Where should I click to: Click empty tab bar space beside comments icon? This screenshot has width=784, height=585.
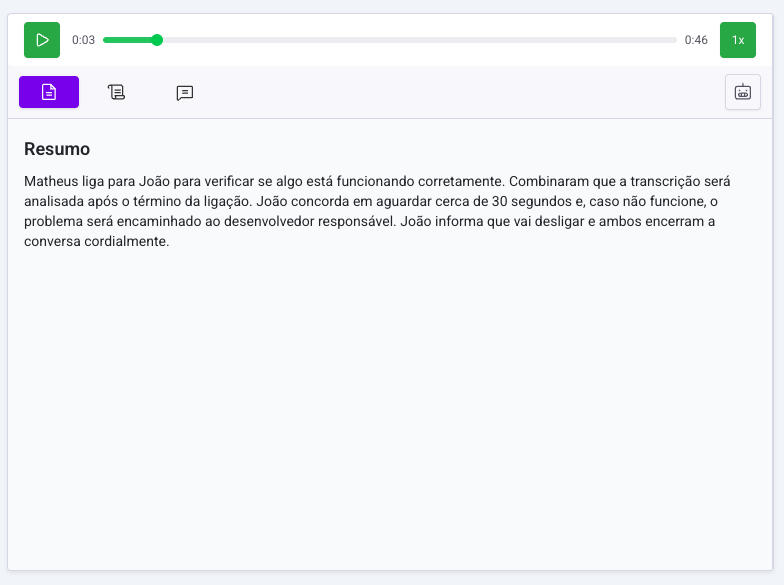[450, 92]
